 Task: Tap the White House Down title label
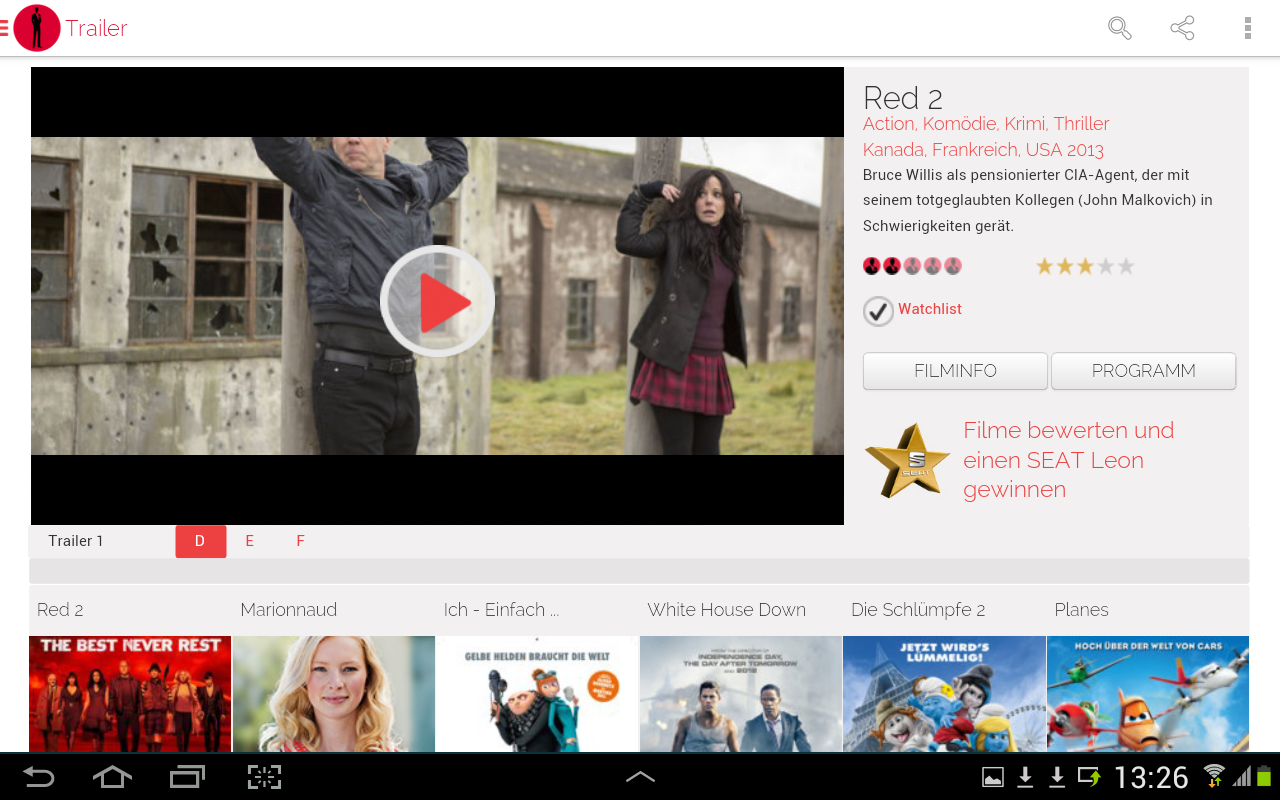pyautogui.click(x=726, y=610)
